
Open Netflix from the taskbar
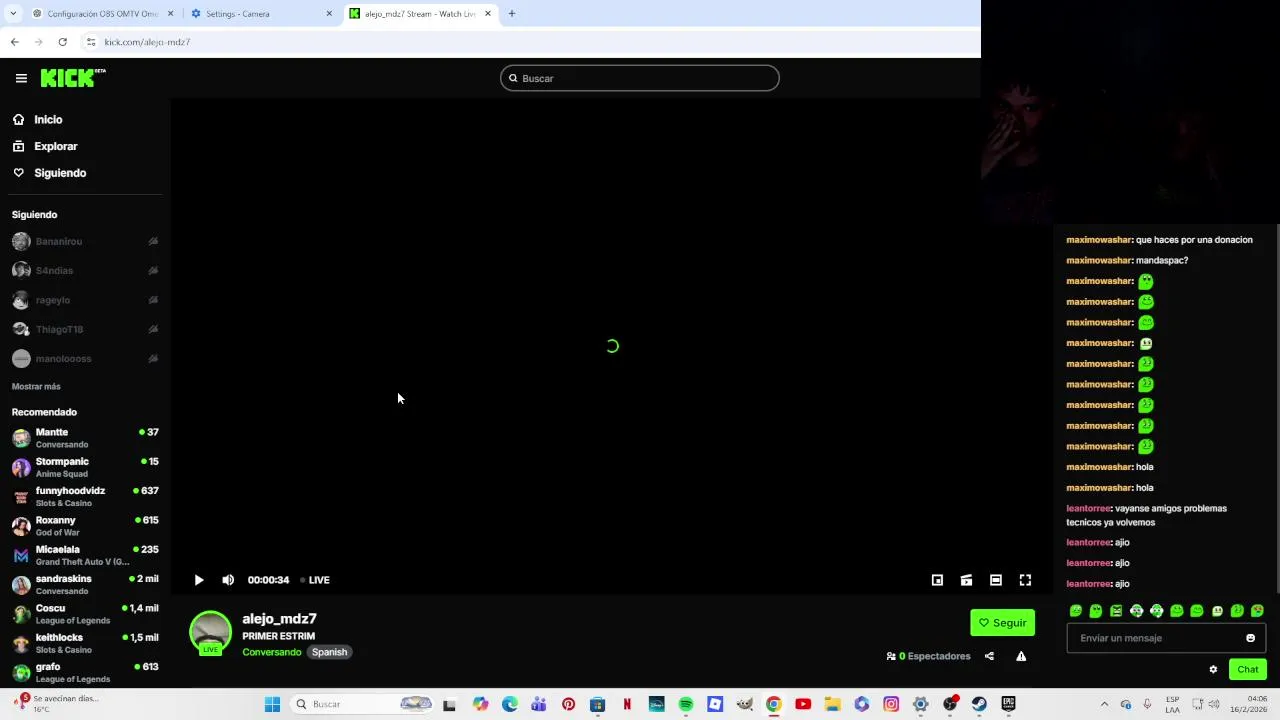[x=627, y=704]
